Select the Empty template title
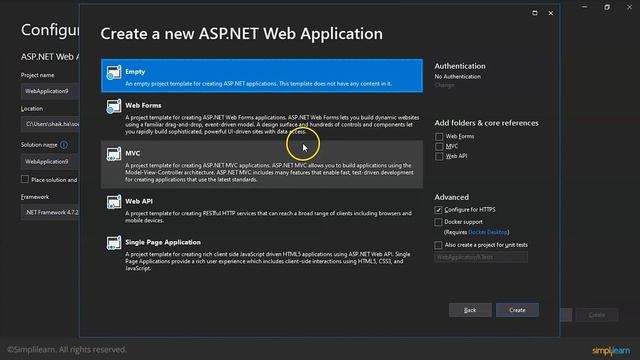The image size is (640, 360). pyautogui.click(x=135, y=71)
